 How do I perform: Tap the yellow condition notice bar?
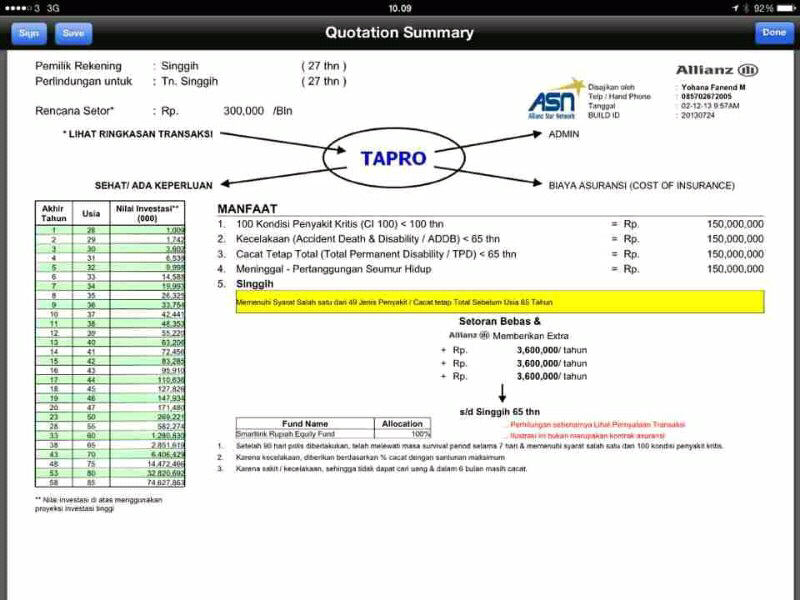[x=499, y=302]
